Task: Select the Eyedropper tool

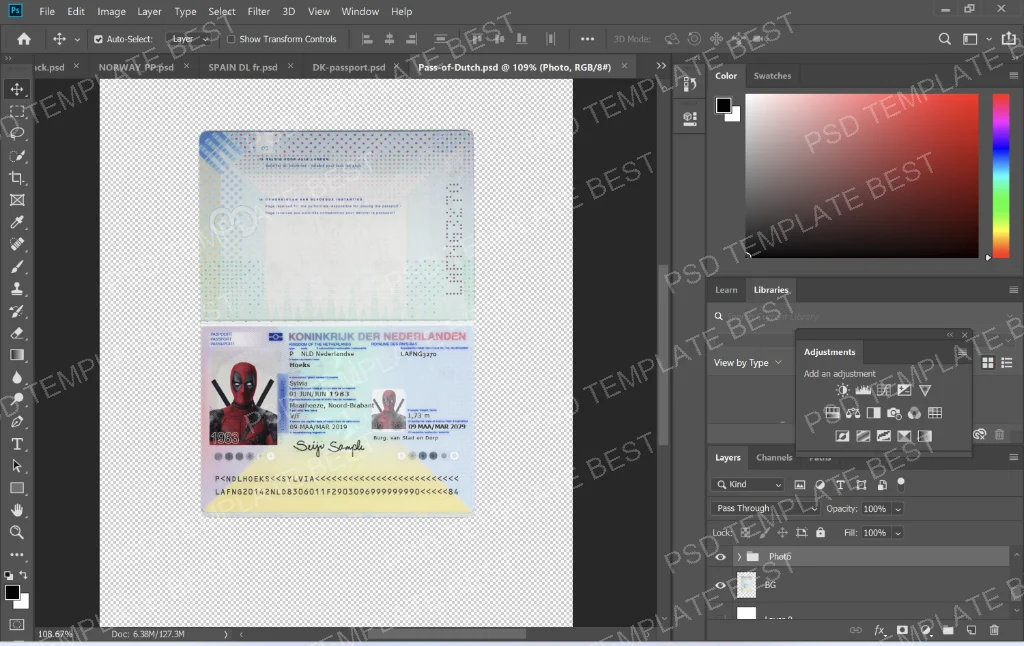Action: (17, 222)
